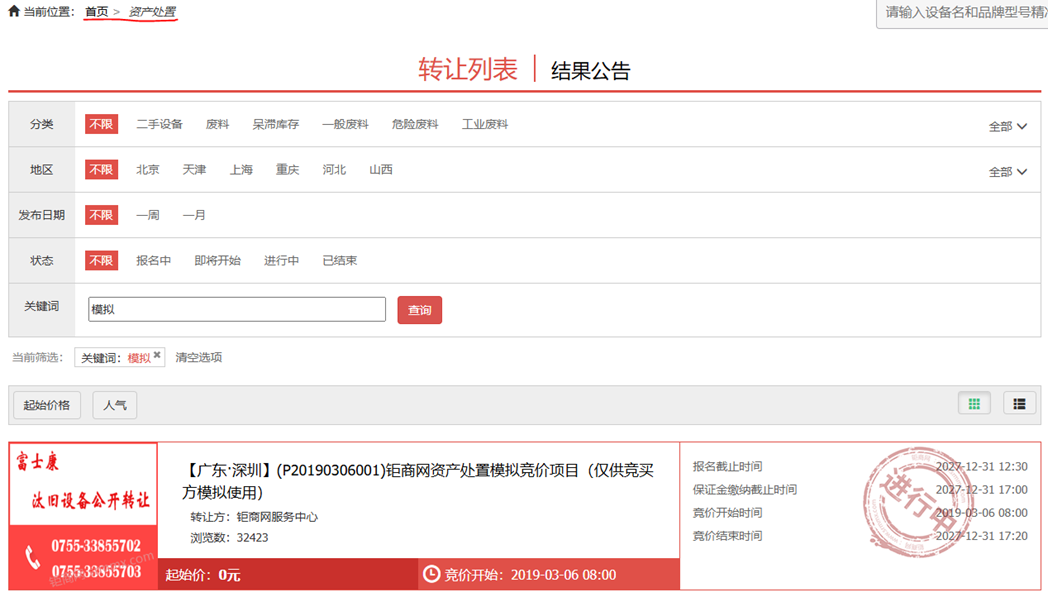
Task: Remove the 模拟 keyword filter tag
Action: (x=157, y=355)
